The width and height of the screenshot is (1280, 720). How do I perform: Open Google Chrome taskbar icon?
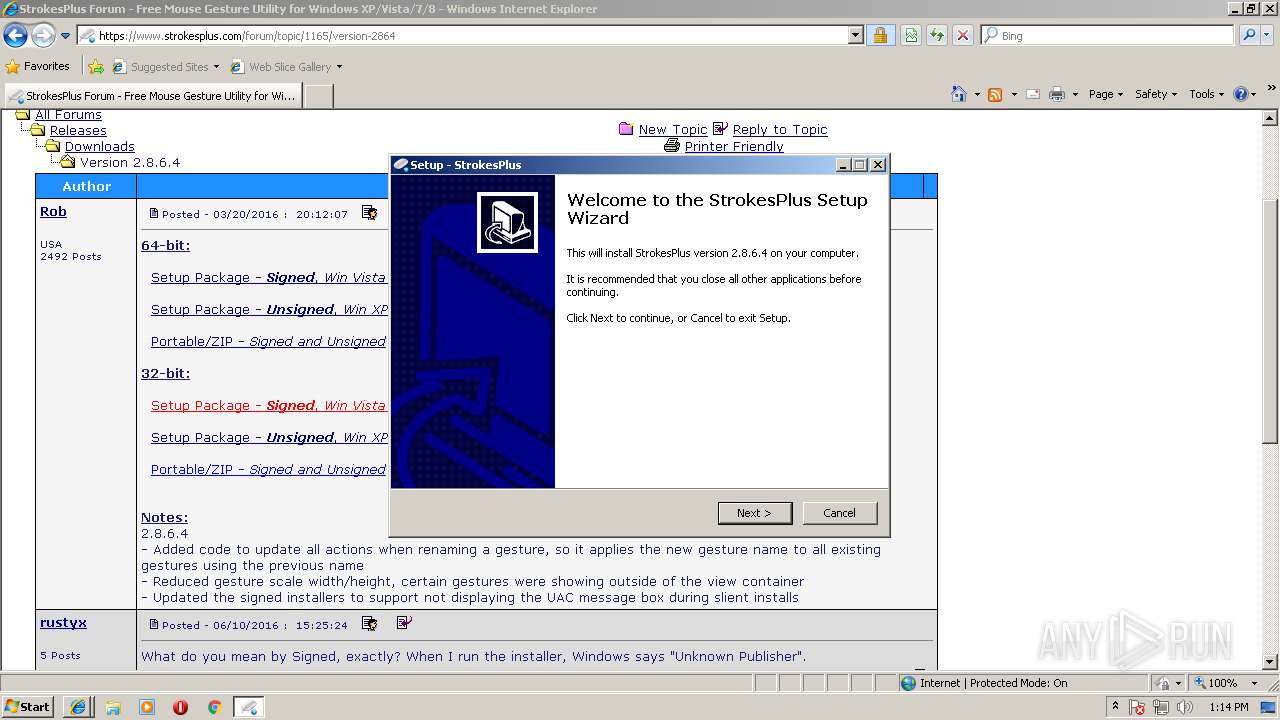214,707
